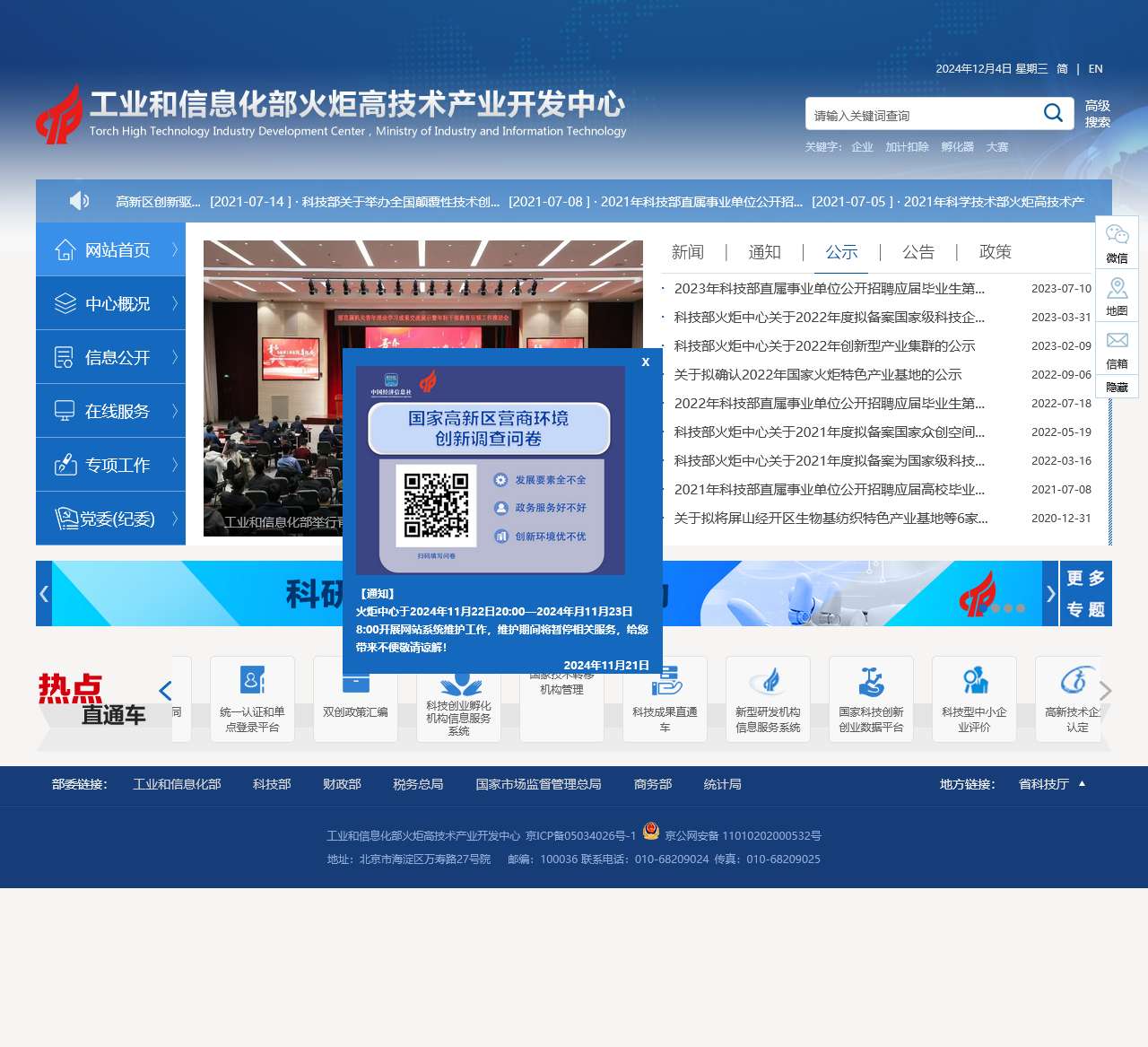Select the 公示 tab
Image resolution: width=1148 pixels, height=1047 pixels.
pyautogui.click(x=841, y=252)
